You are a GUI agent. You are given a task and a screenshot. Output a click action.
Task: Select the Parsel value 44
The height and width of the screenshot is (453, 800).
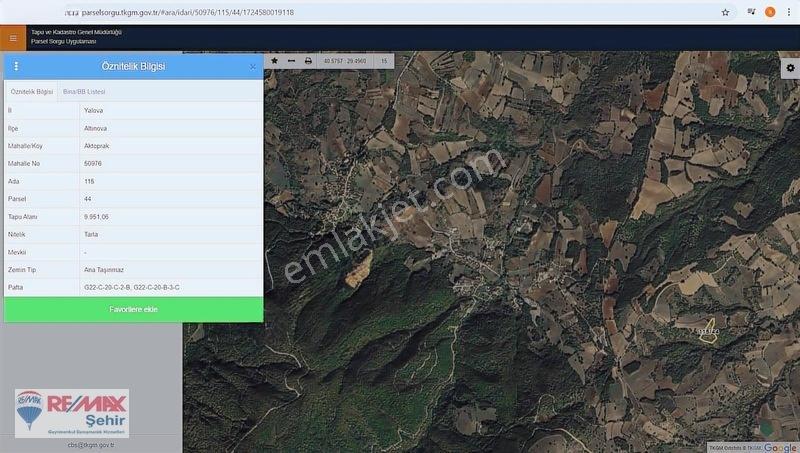click(x=88, y=199)
